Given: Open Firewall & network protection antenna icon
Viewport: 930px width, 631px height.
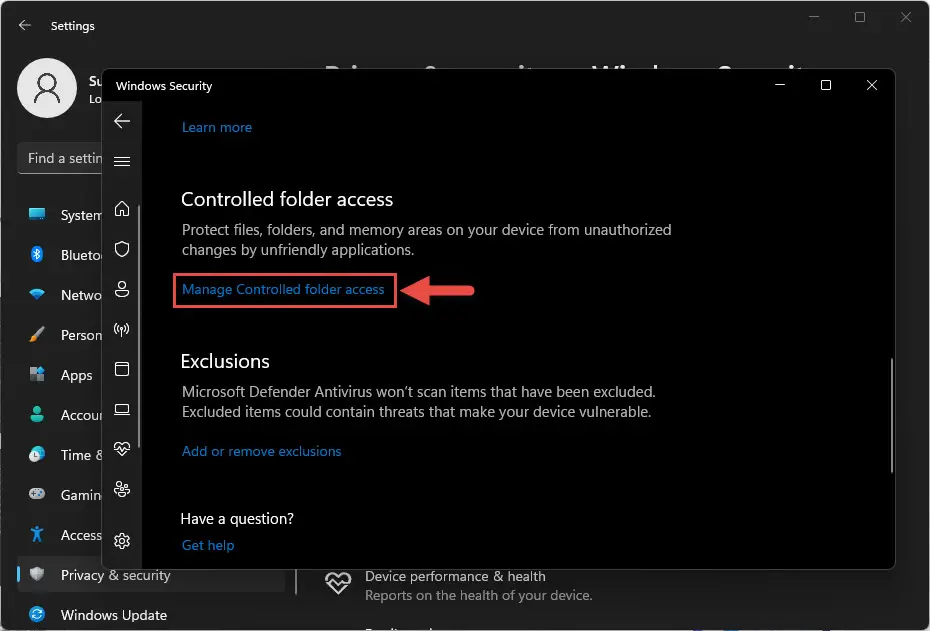Looking at the screenshot, I should tap(122, 329).
